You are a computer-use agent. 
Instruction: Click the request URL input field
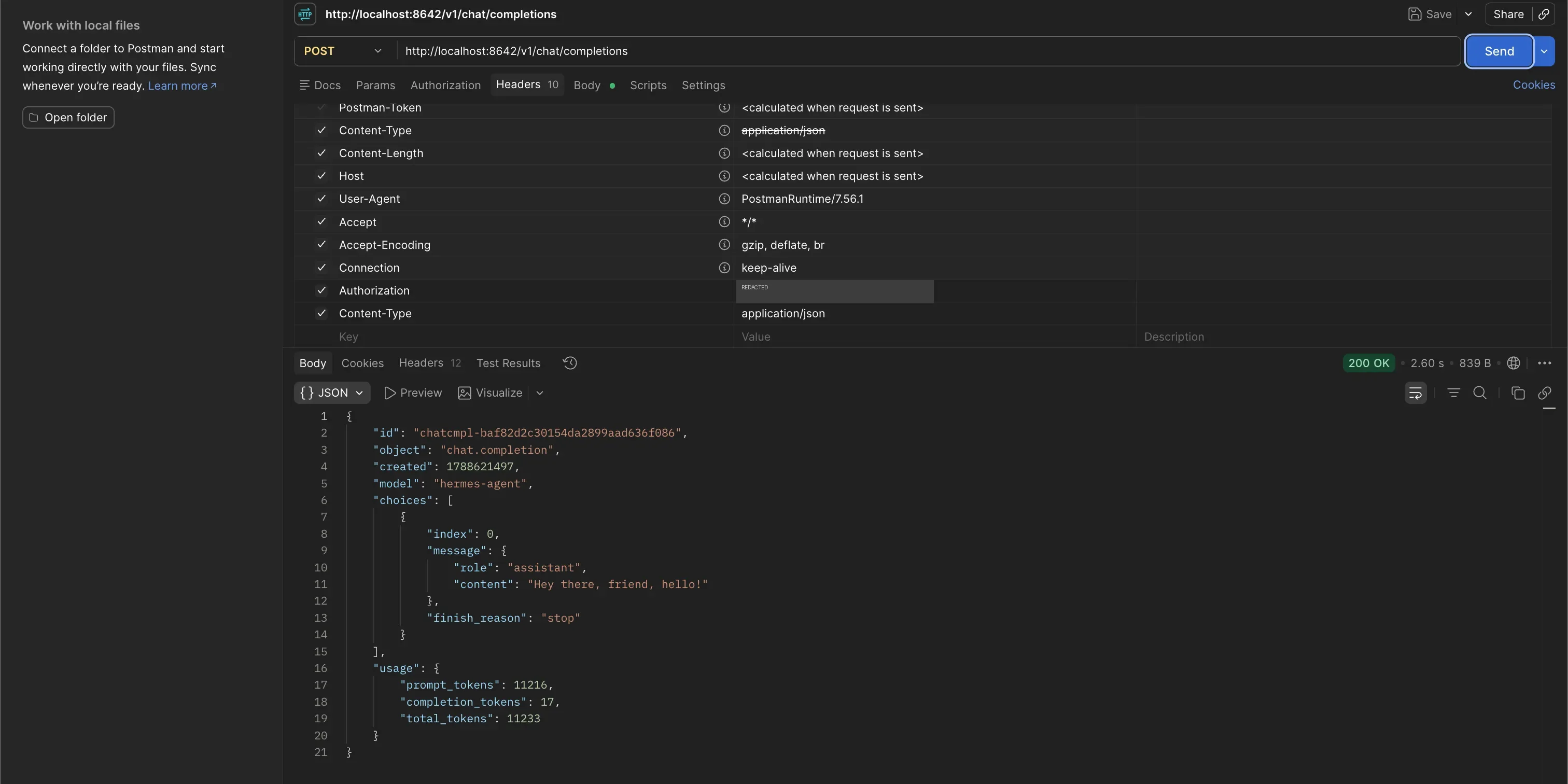coord(928,51)
